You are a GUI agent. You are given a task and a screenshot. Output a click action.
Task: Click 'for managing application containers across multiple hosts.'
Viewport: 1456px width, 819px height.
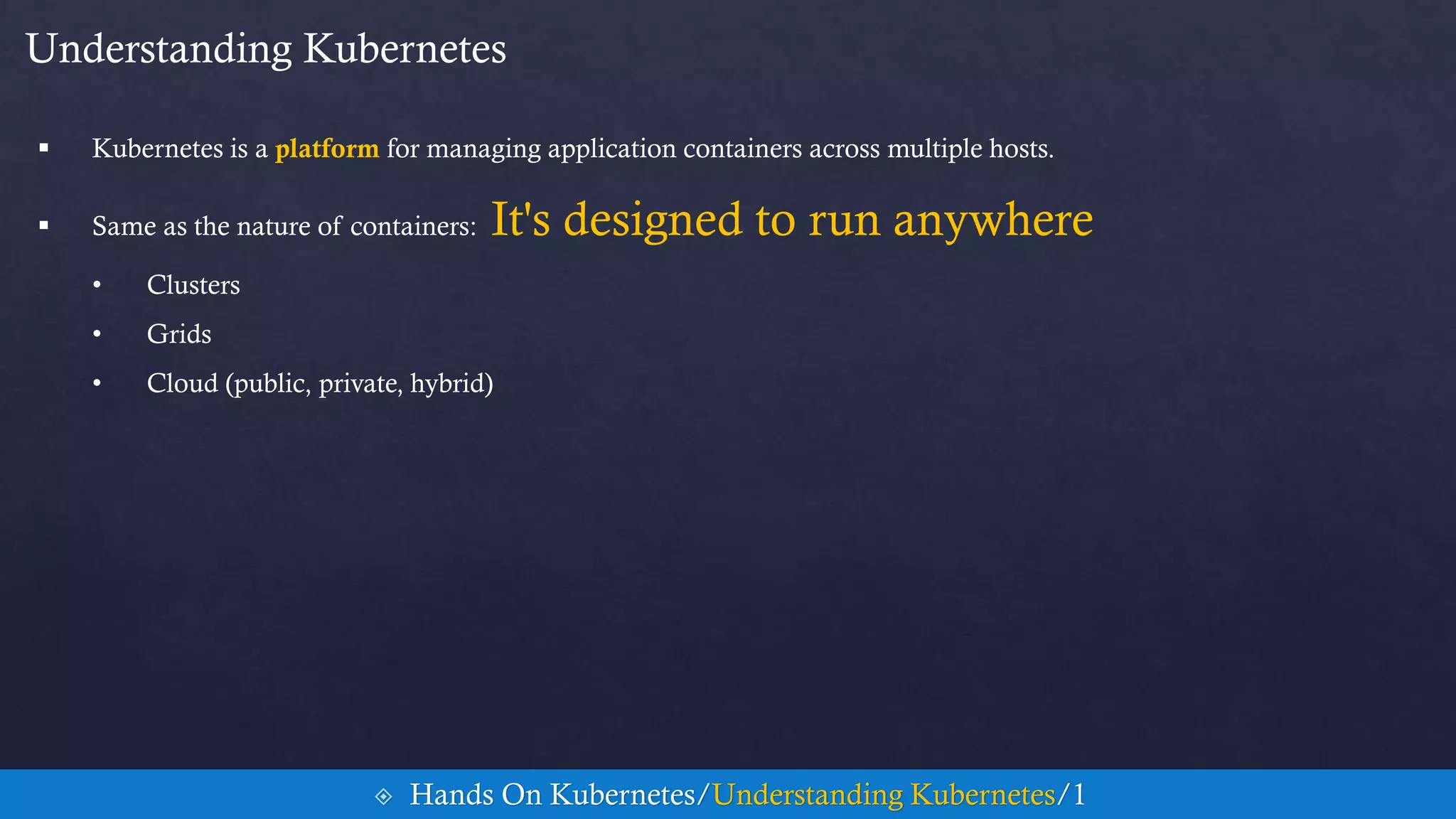[x=720, y=149]
